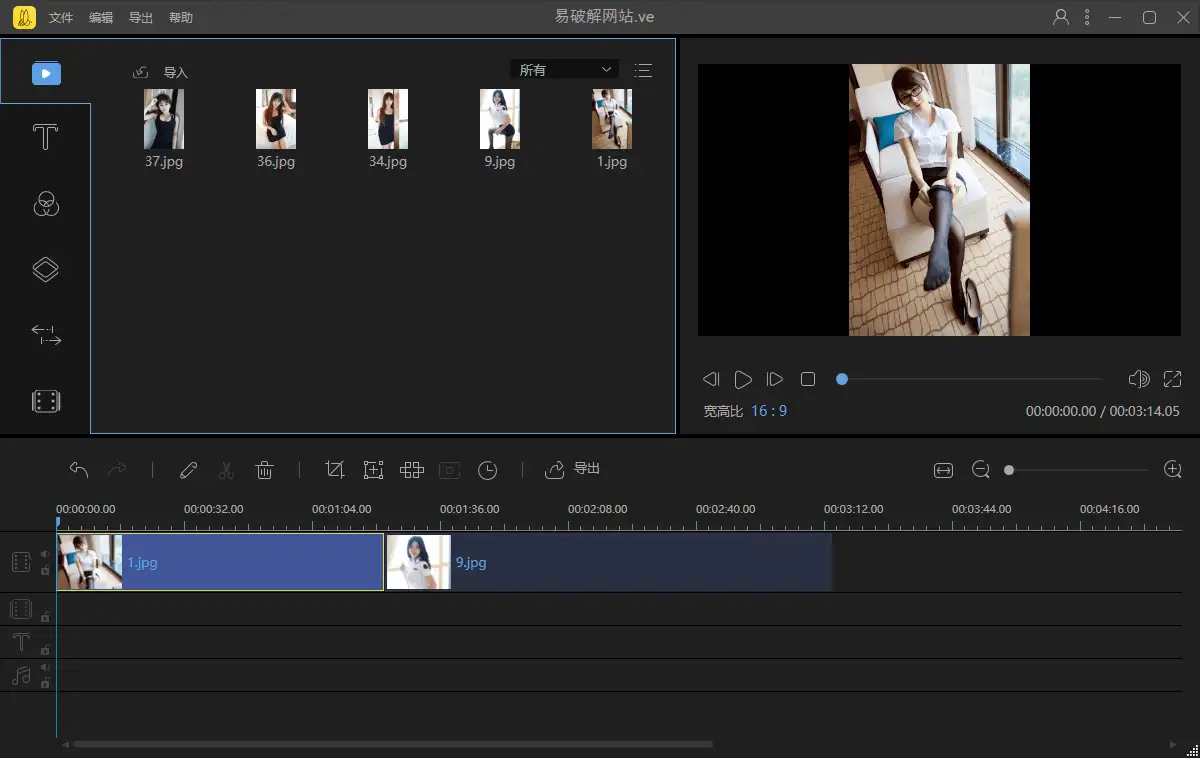Click the crop tool in timeline toolbar
1200x758 pixels.
(x=335, y=470)
